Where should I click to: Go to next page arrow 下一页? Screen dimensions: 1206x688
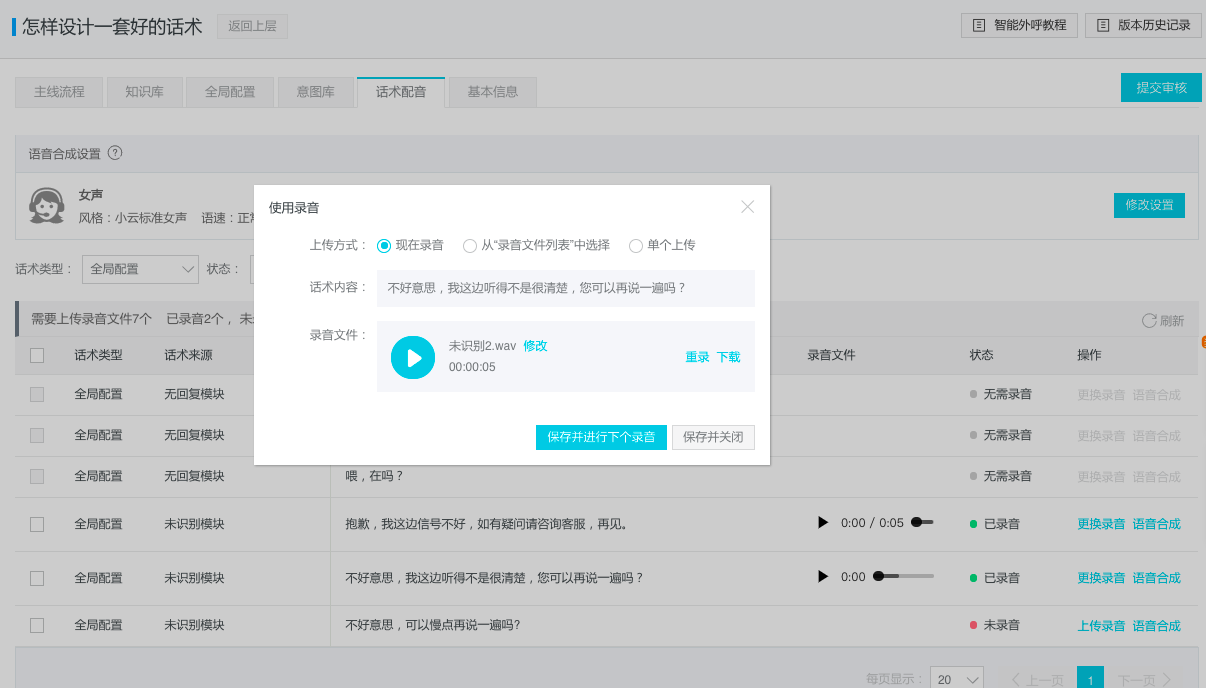click(1166, 680)
